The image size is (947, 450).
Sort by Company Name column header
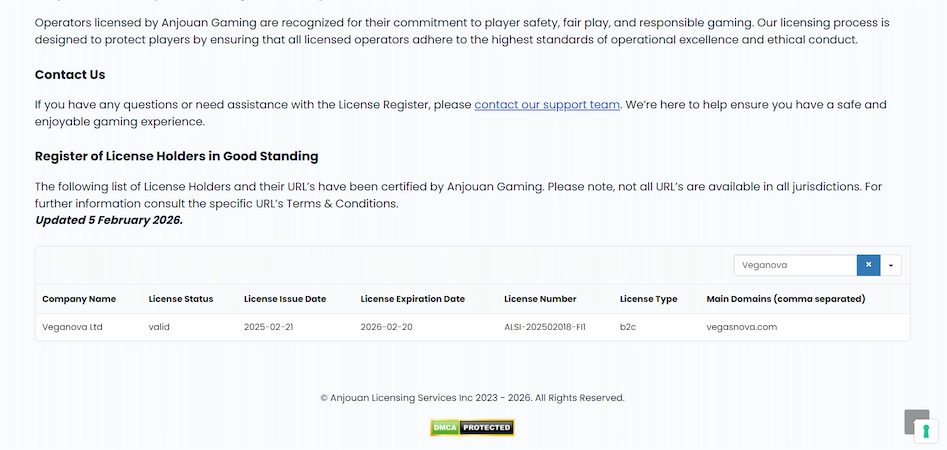point(79,299)
